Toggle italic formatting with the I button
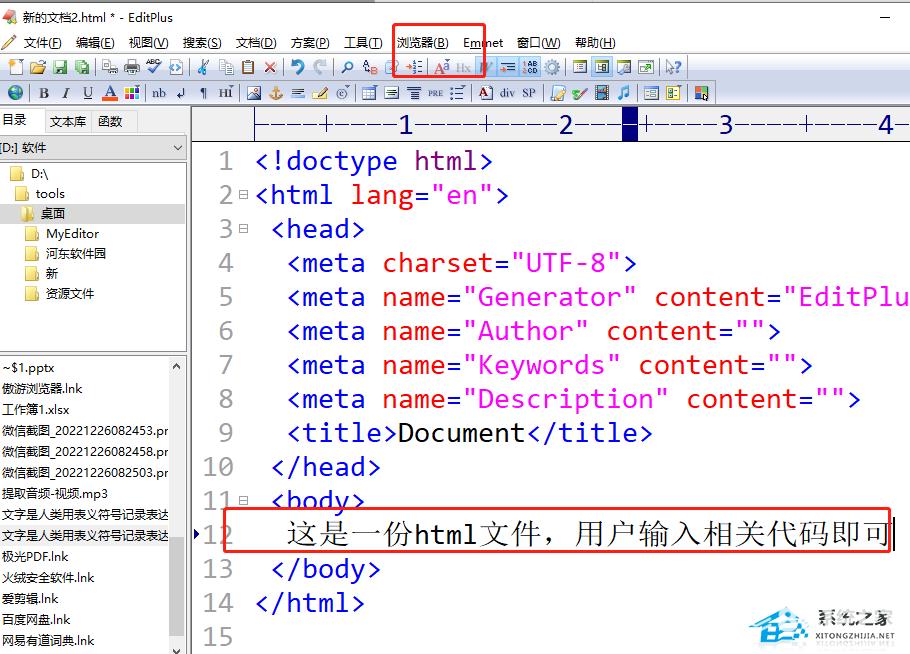Image resolution: width=910 pixels, height=654 pixels. pos(66,93)
